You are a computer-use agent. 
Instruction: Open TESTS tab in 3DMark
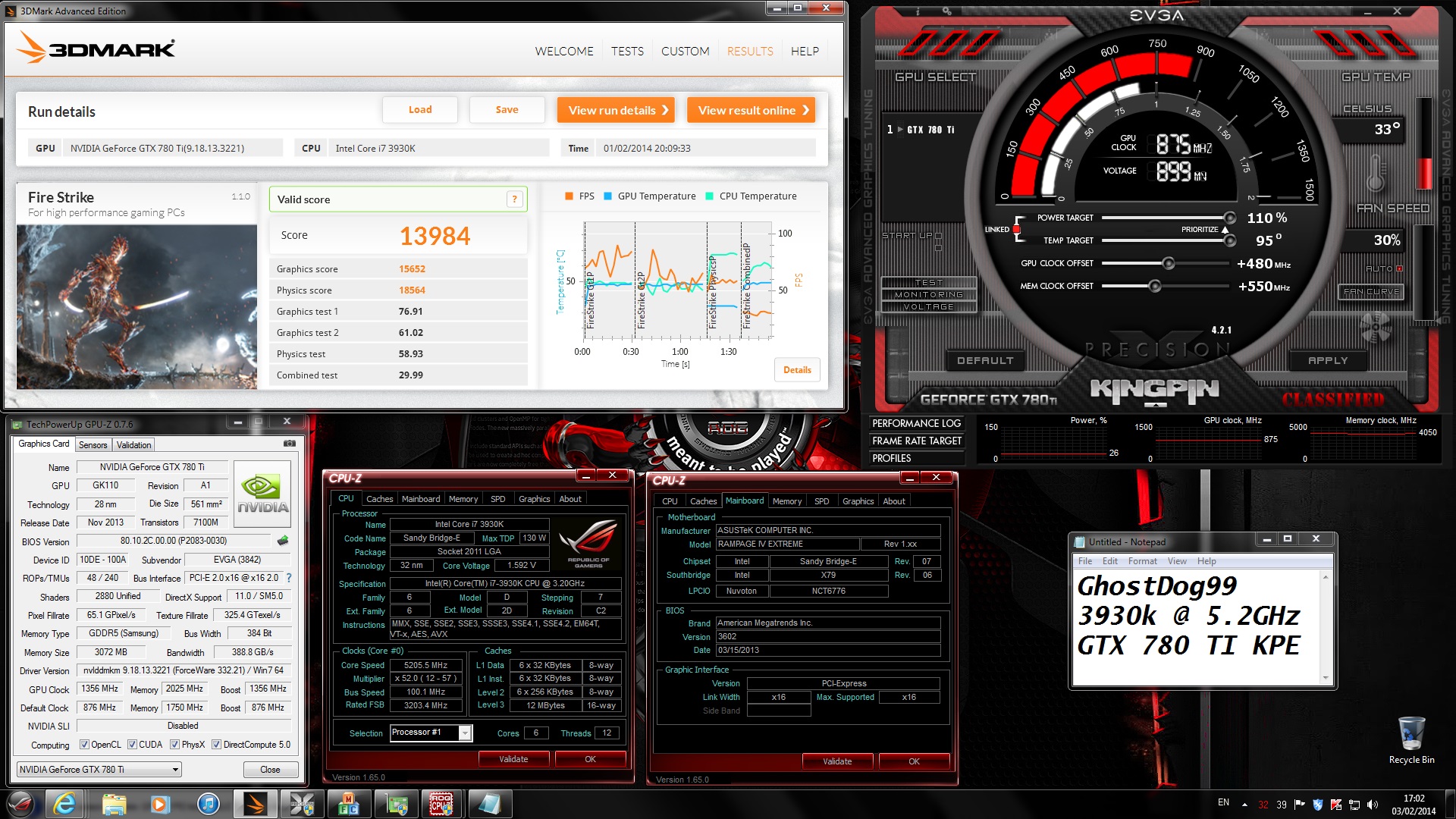(x=627, y=51)
